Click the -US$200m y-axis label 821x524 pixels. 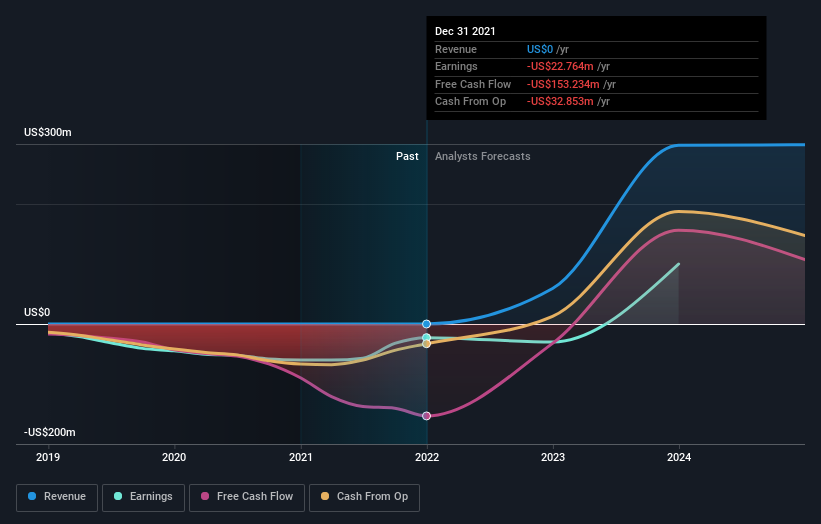coord(50,432)
